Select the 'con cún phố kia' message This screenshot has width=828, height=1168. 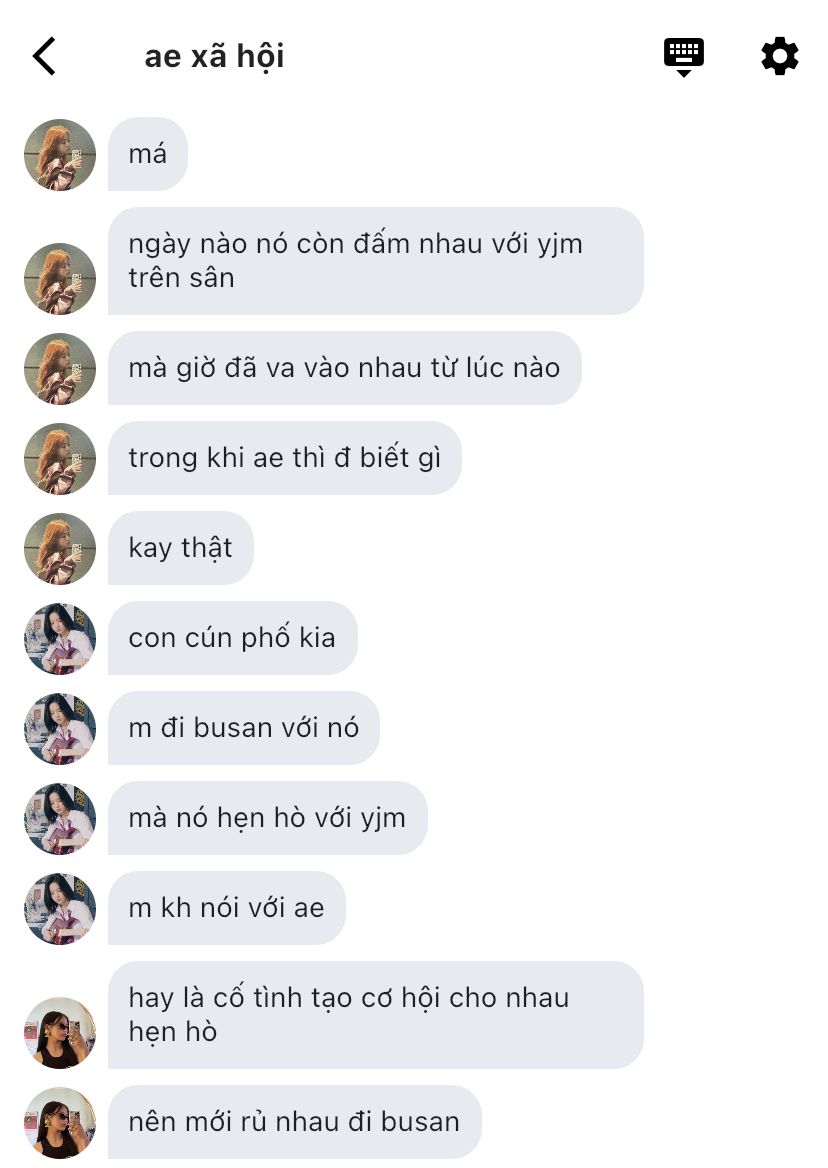pos(232,638)
